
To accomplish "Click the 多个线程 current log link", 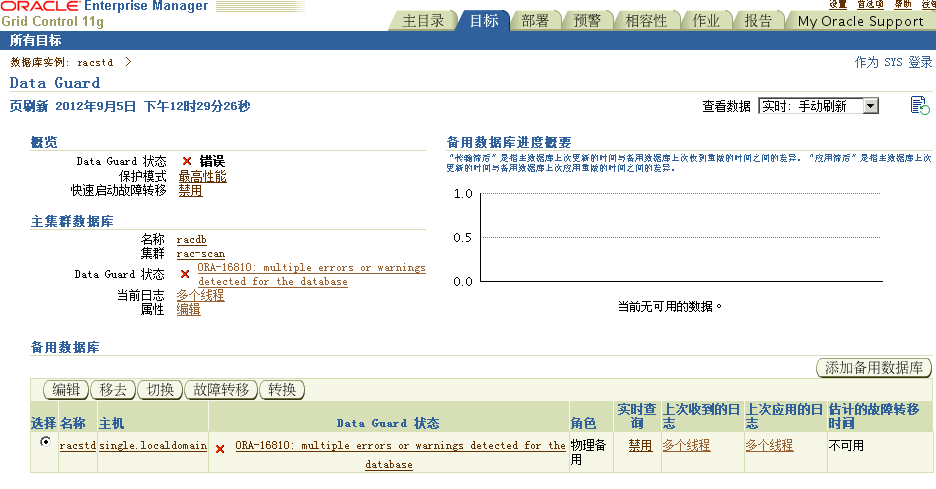I will pyautogui.click(x=200, y=295).
